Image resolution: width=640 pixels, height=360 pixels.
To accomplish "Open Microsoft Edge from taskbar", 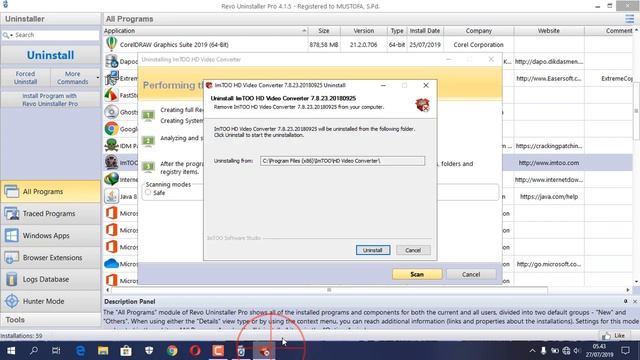I will coord(80,351).
